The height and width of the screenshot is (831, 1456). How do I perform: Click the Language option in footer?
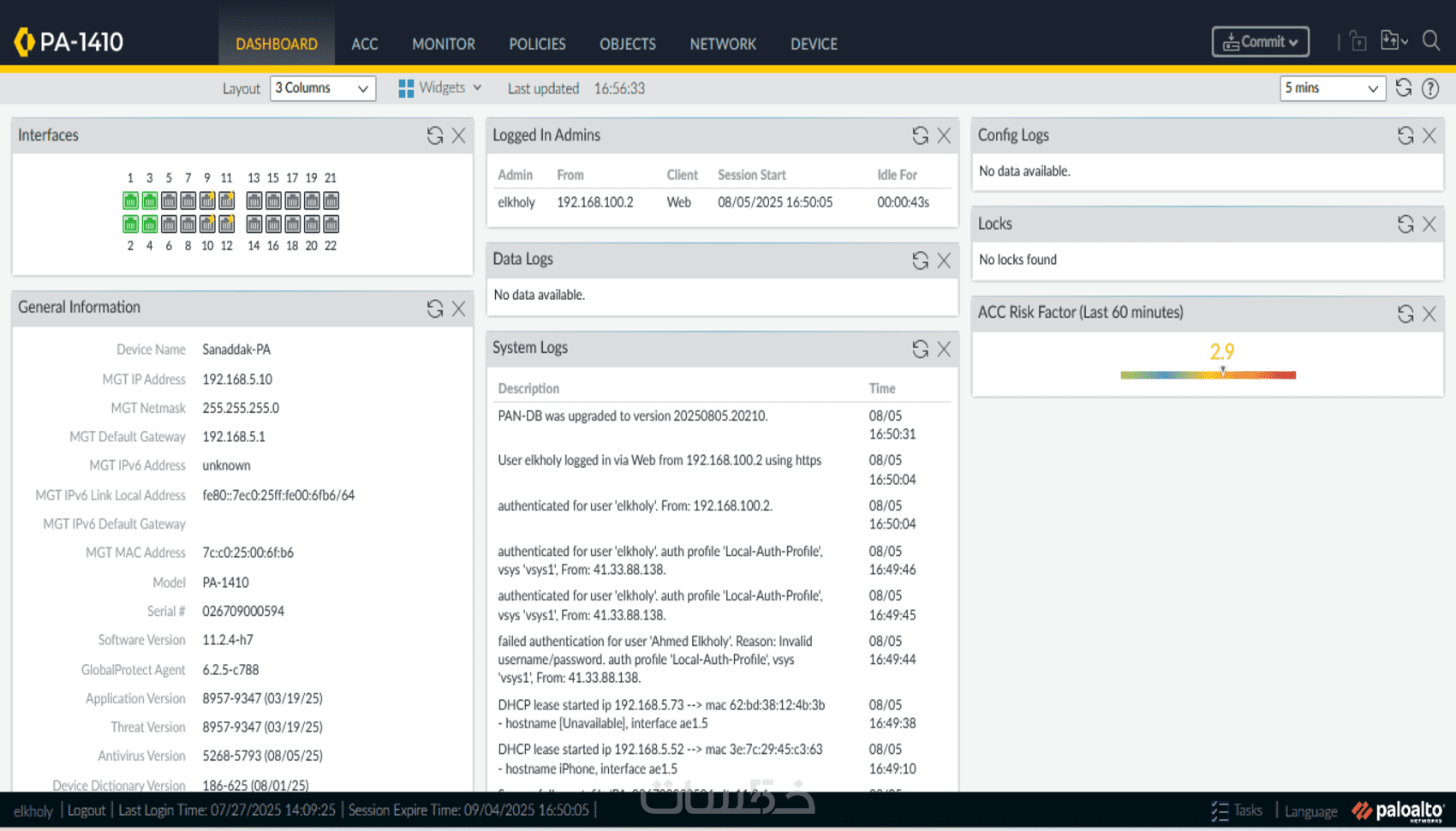[x=1310, y=811]
